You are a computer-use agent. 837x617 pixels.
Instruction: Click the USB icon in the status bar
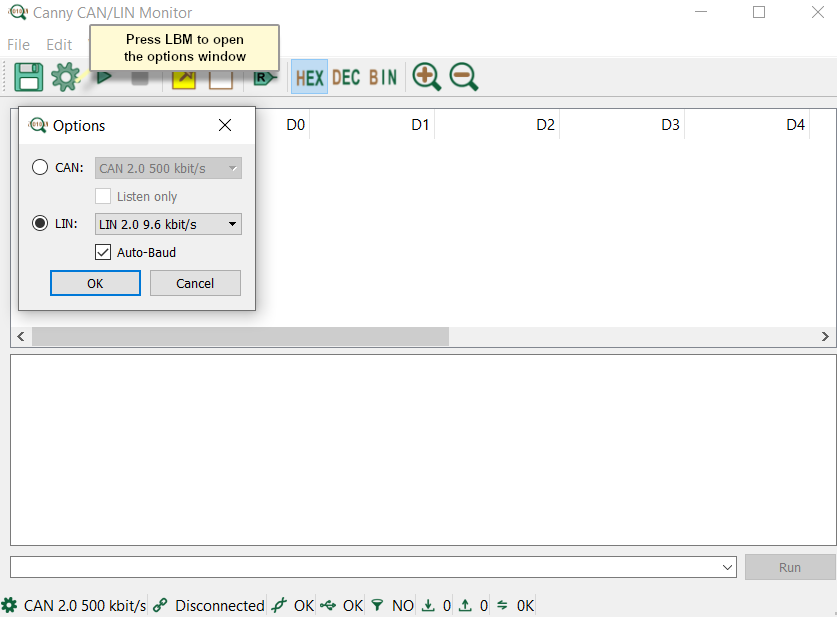(x=328, y=605)
